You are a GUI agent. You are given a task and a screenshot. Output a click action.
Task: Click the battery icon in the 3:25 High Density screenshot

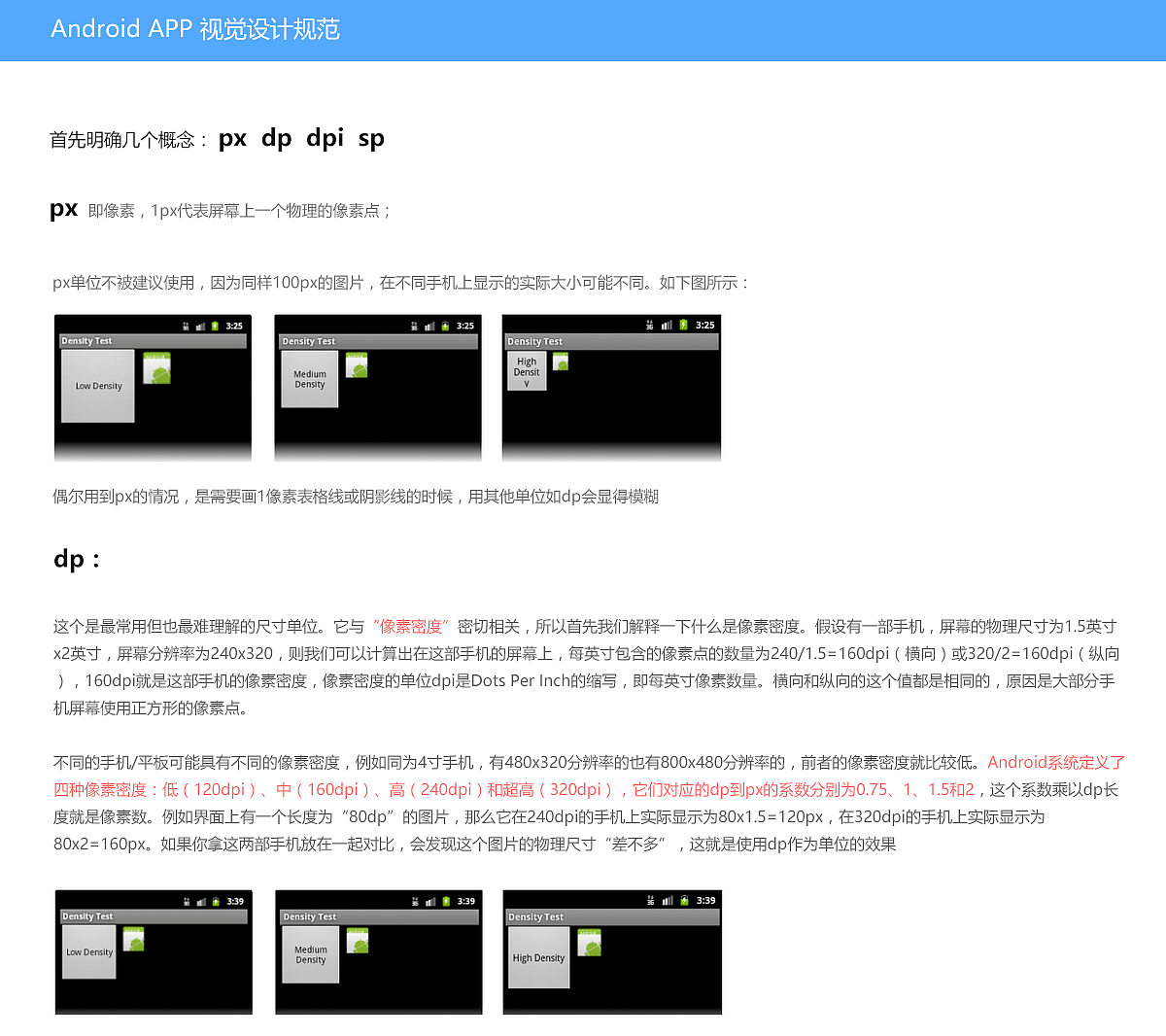click(x=683, y=326)
